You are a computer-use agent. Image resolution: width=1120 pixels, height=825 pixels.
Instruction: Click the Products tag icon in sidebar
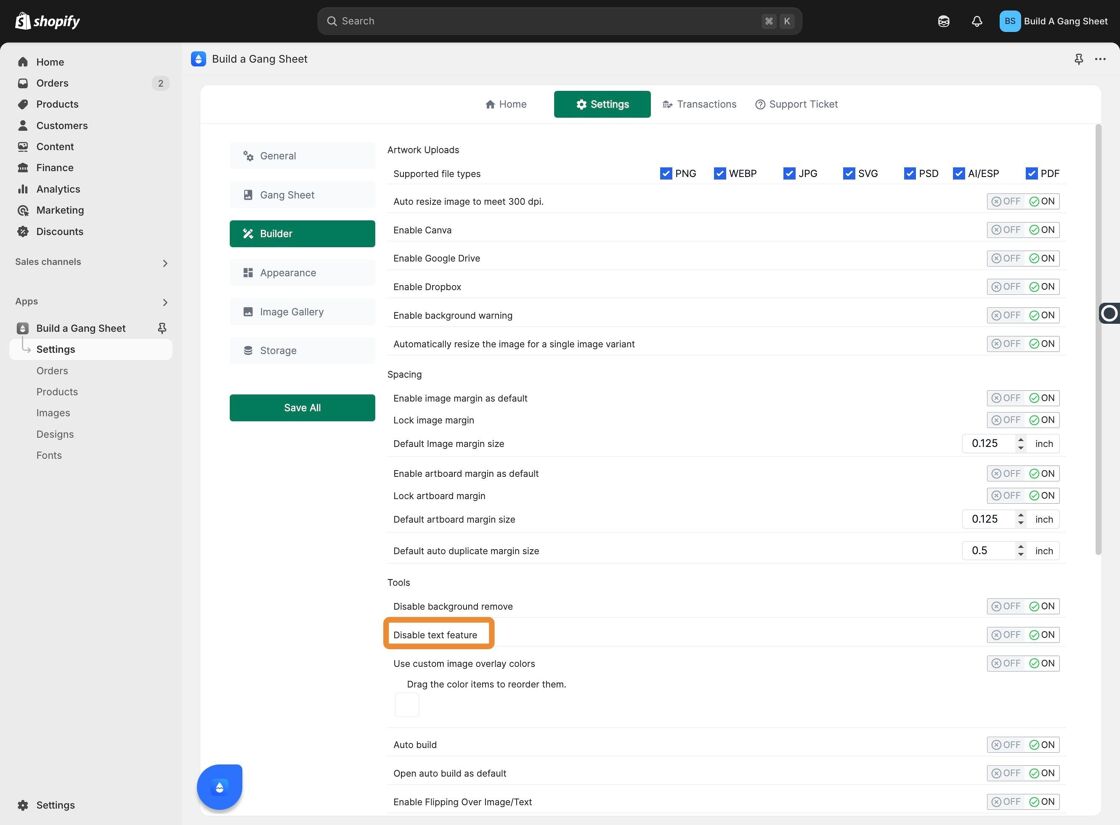point(23,104)
